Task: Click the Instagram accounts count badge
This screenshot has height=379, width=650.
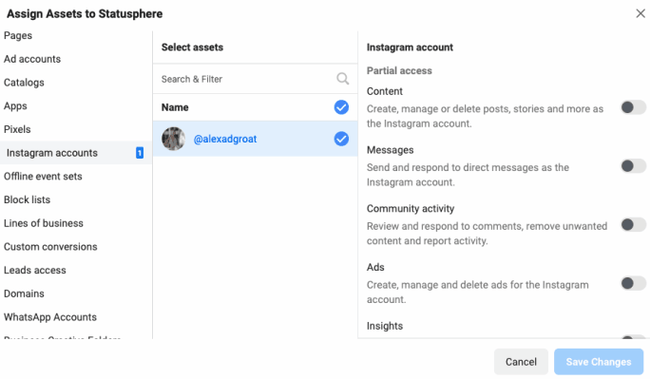Action: [x=140, y=153]
